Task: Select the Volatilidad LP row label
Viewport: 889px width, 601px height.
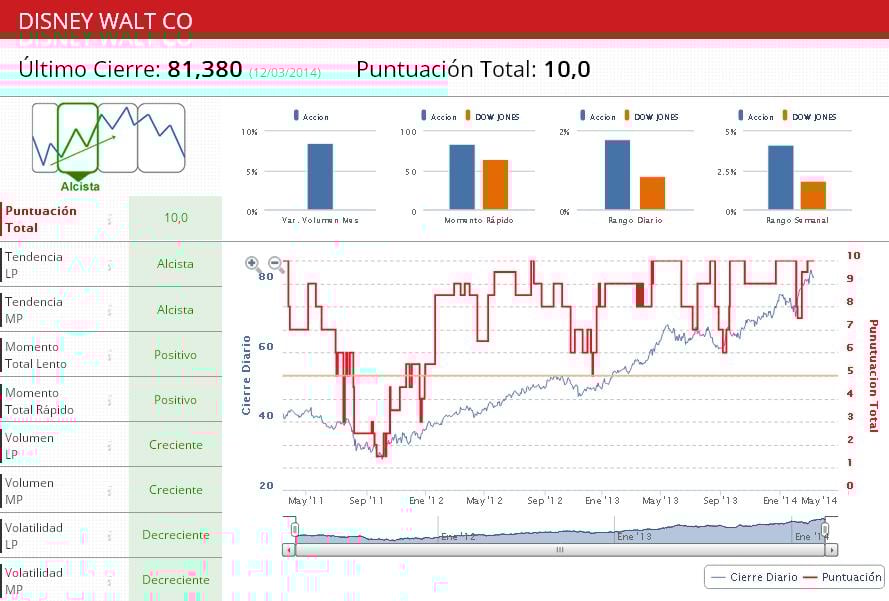Action: (34, 536)
